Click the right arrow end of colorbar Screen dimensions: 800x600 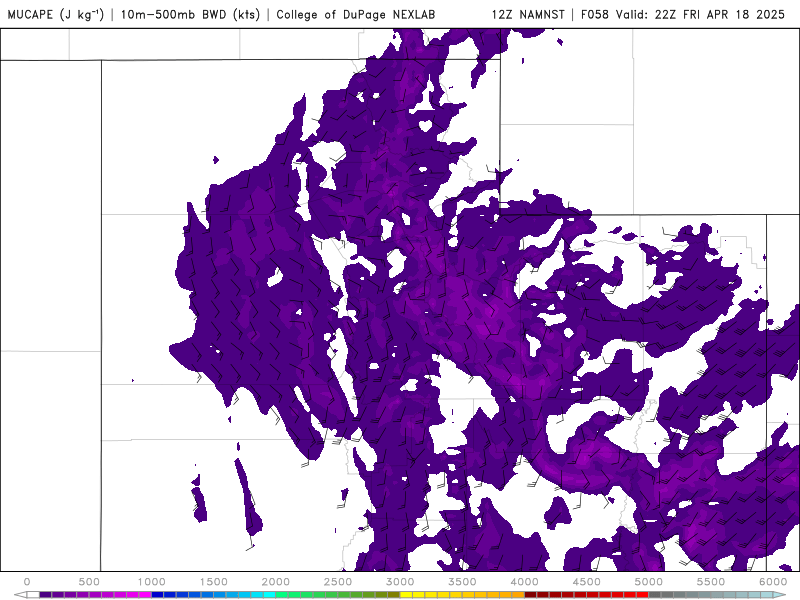click(x=779, y=594)
